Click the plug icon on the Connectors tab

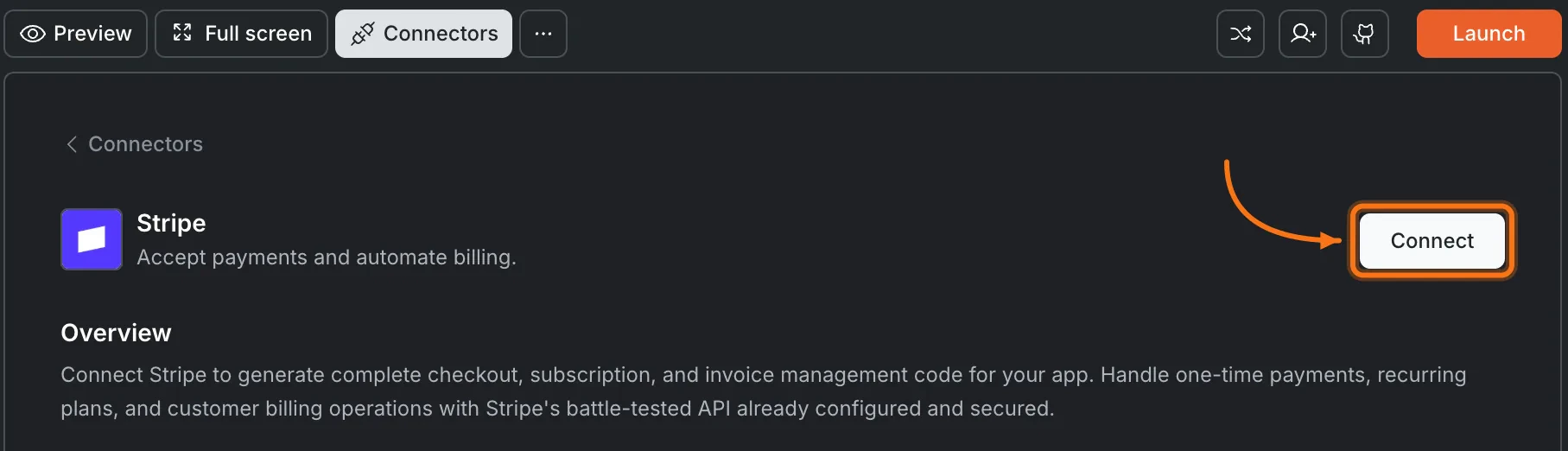(x=362, y=34)
